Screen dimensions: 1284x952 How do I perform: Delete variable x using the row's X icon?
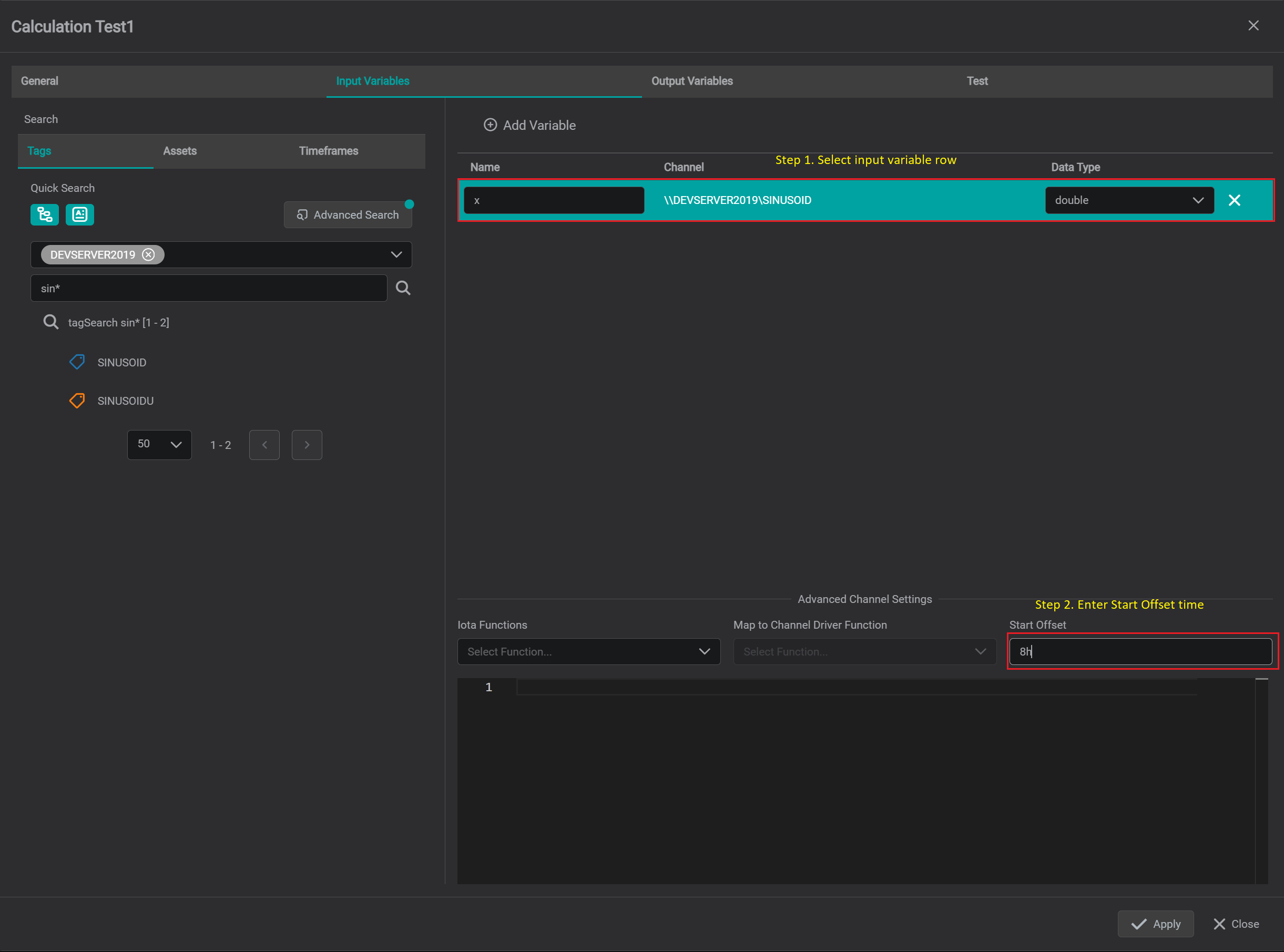(1235, 200)
